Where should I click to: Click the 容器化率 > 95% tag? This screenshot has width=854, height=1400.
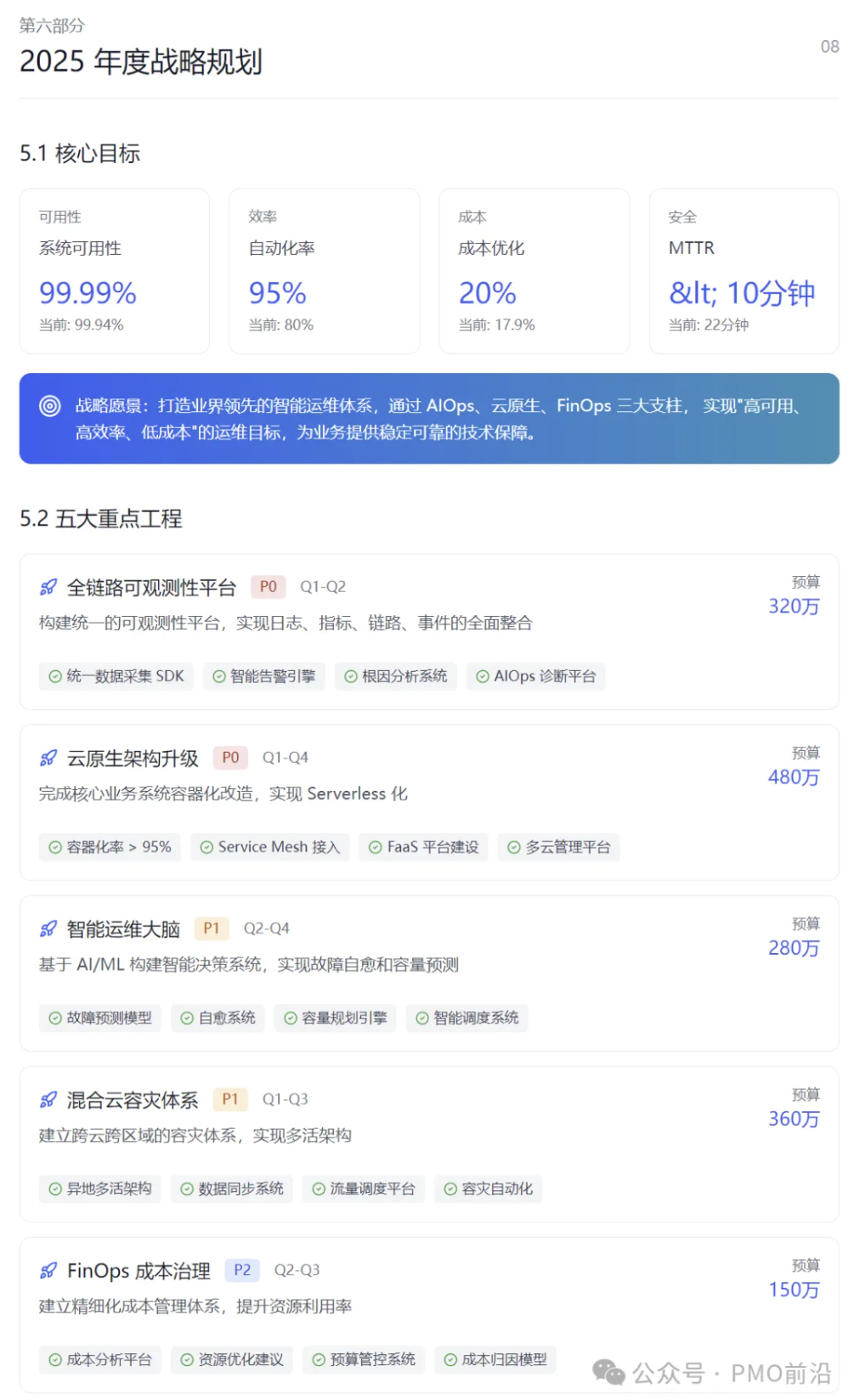tap(110, 847)
